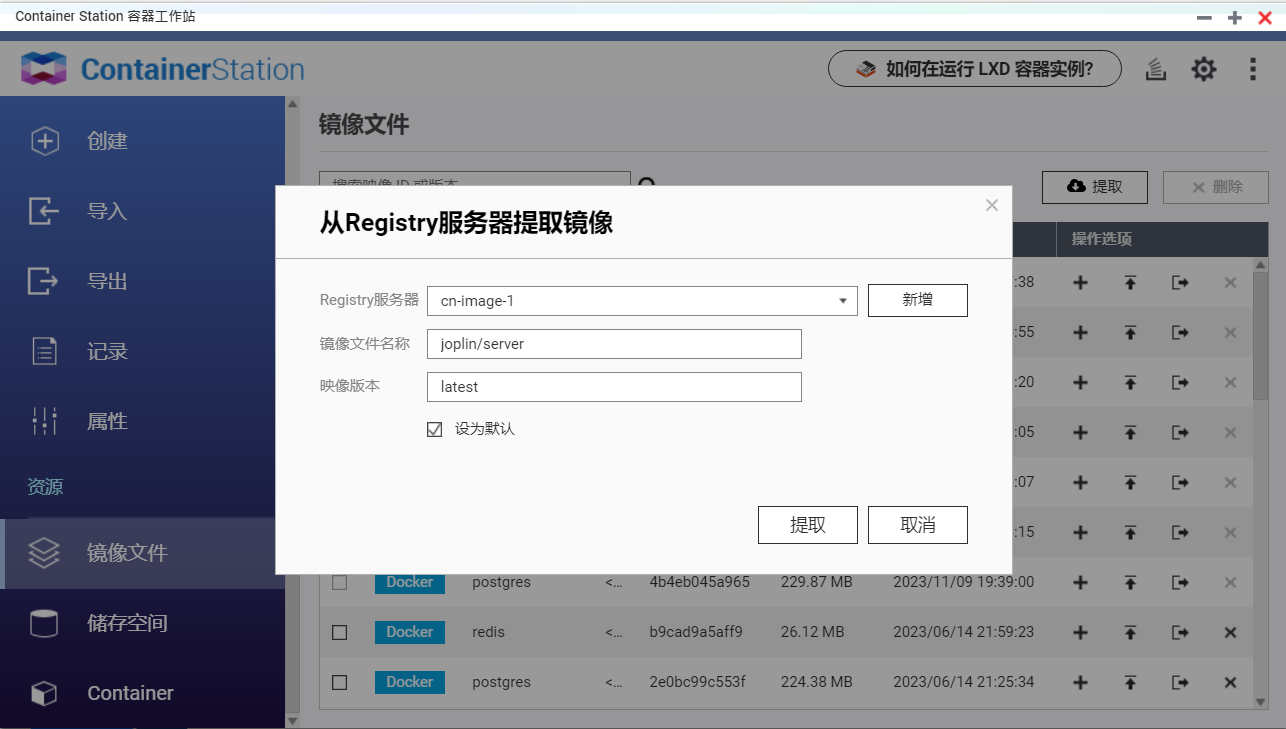The image size is (1286, 729).
Task: Click upload icon in row ending :55
Action: point(1130,332)
